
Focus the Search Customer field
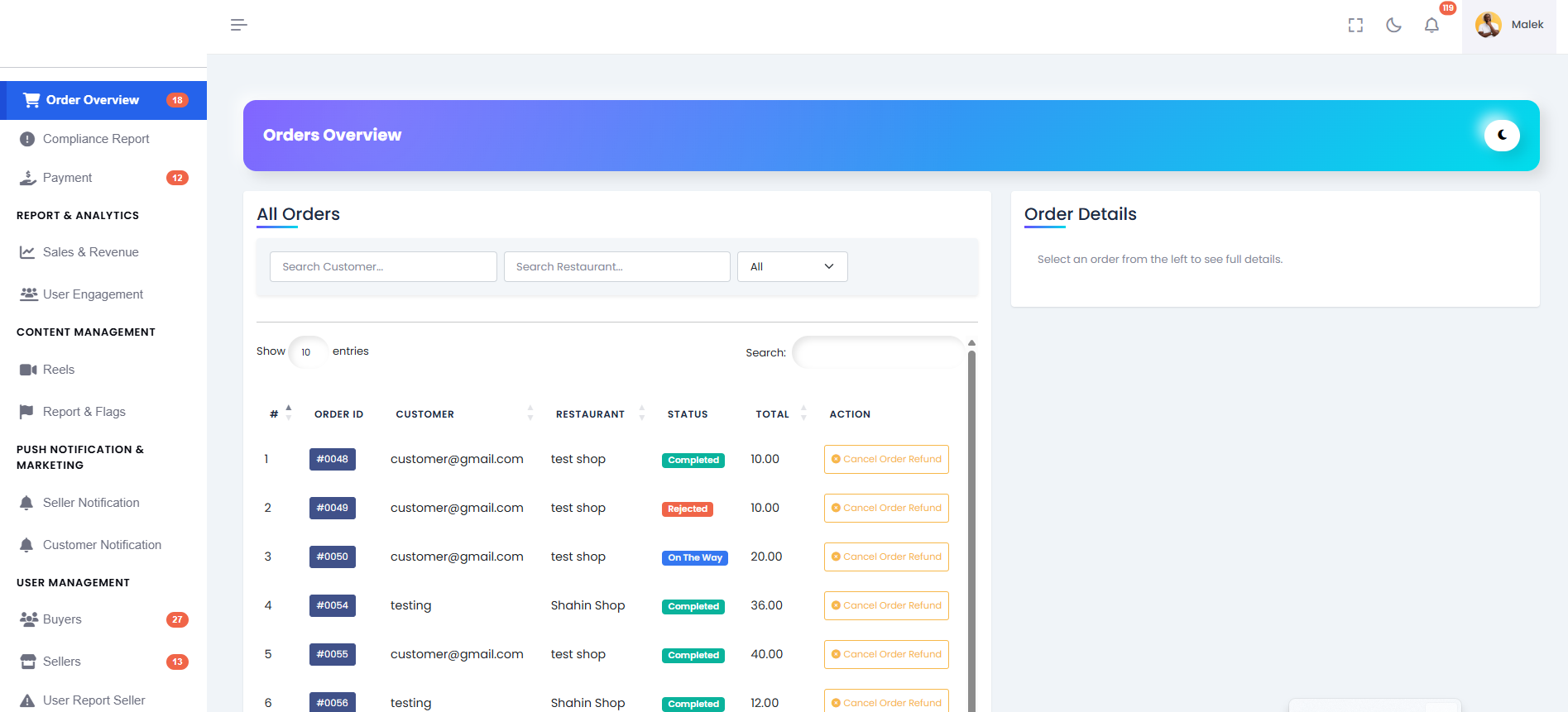383,266
